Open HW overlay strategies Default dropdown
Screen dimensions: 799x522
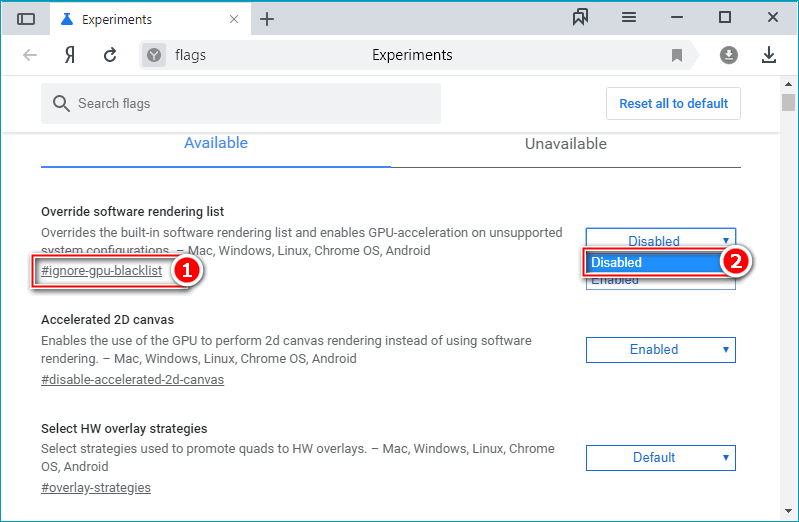pyautogui.click(x=660, y=457)
